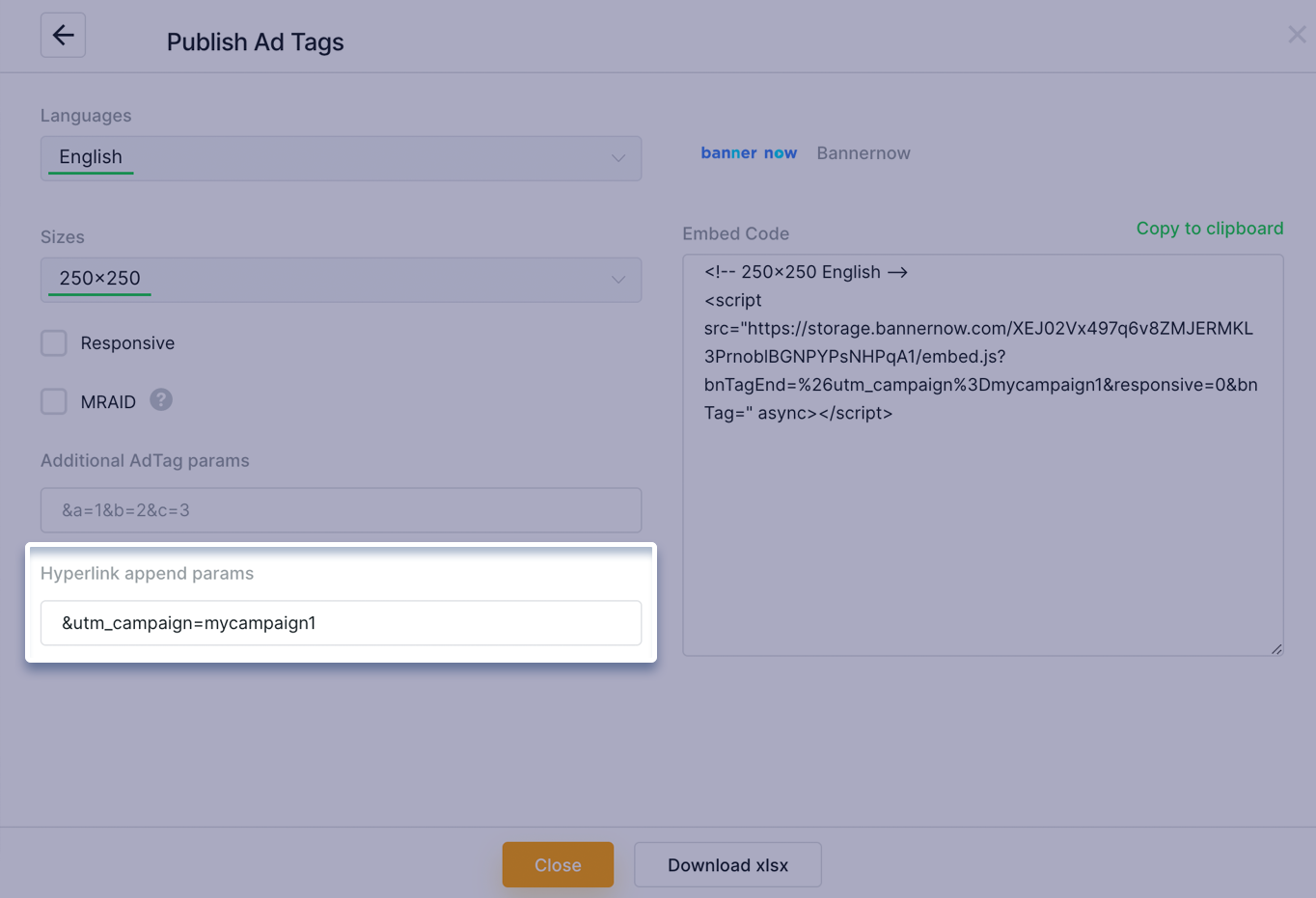Open the MRAID help question icon
The width and height of the screenshot is (1316, 898).
(161, 399)
